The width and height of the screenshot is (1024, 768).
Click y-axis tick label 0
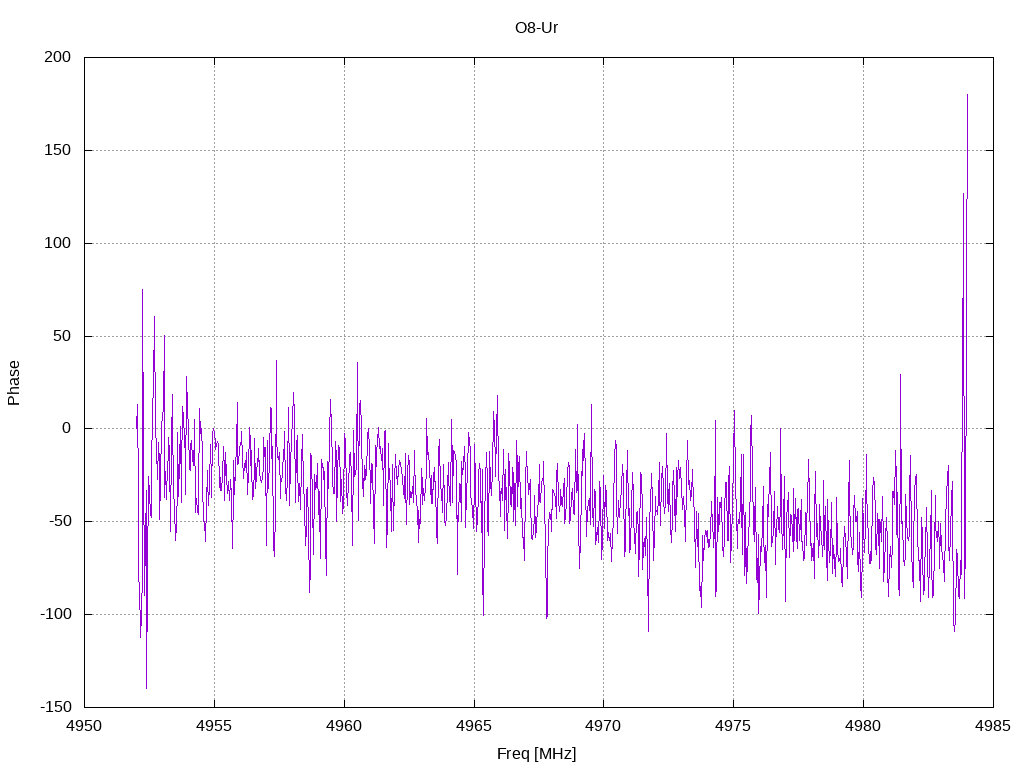[67, 428]
